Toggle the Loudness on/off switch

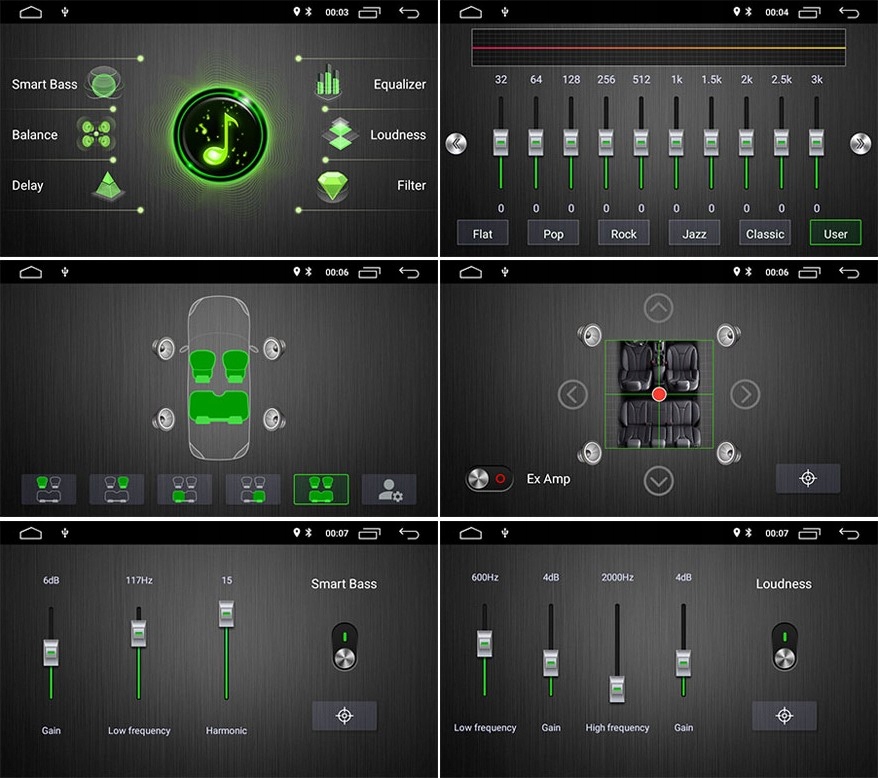point(784,646)
